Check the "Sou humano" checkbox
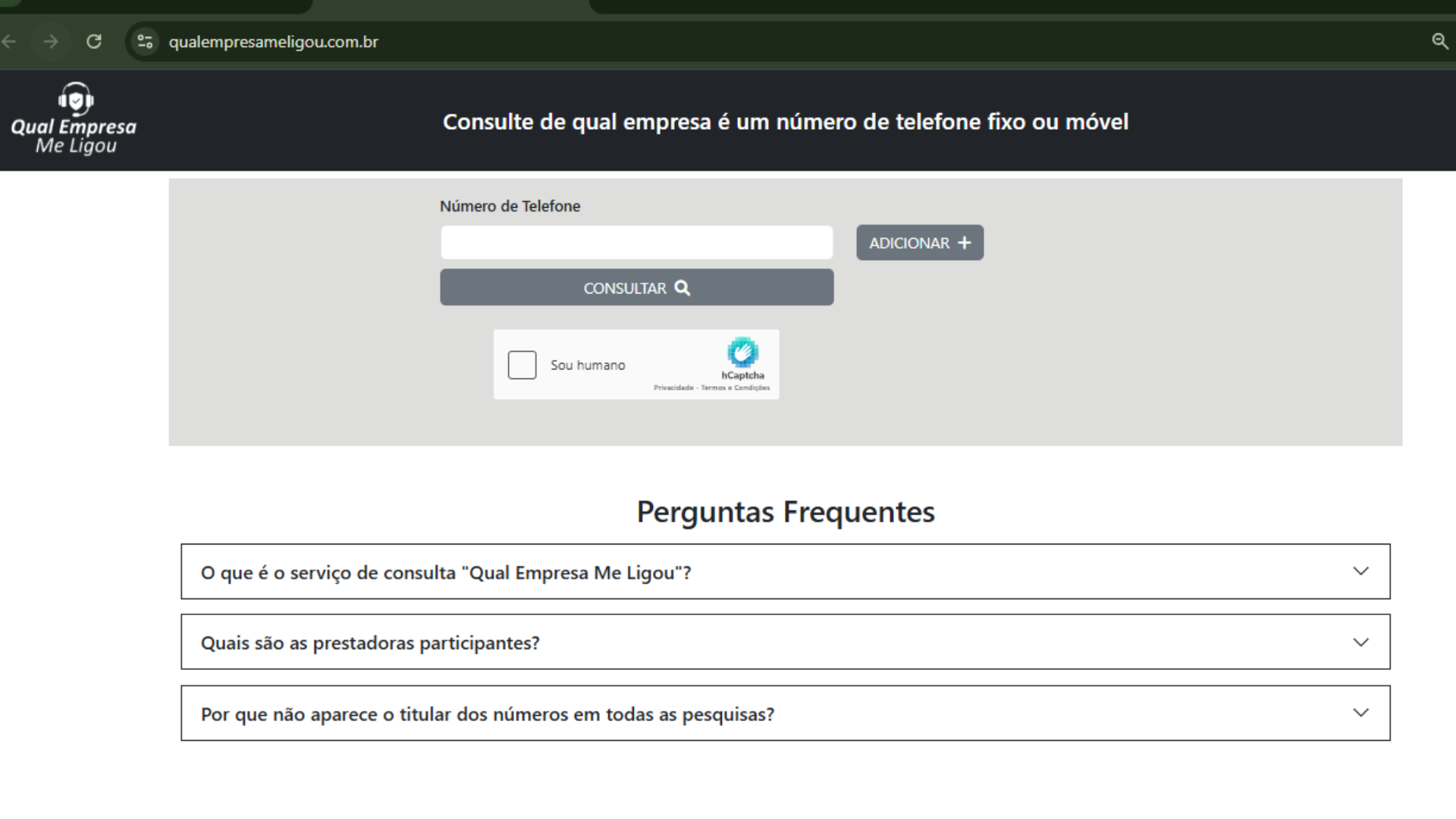The height and width of the screenshot is (819, 1456). 522,365
